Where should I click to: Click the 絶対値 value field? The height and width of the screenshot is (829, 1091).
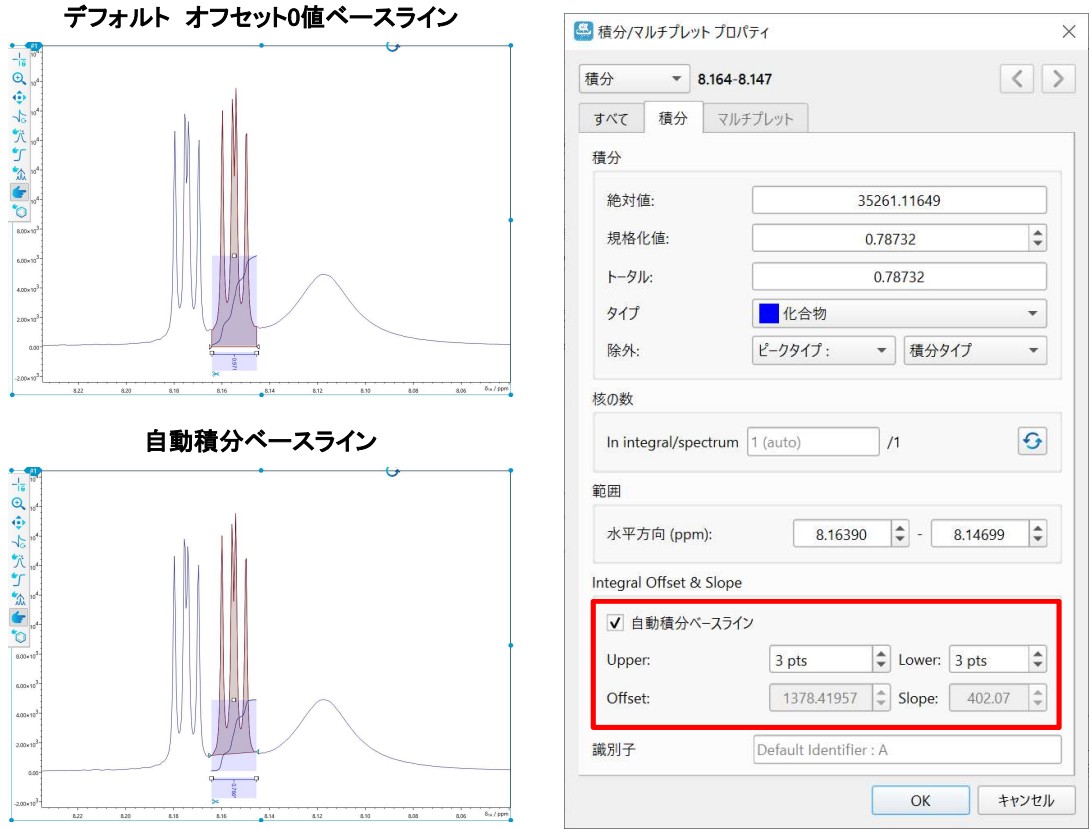tap(898, 200)
